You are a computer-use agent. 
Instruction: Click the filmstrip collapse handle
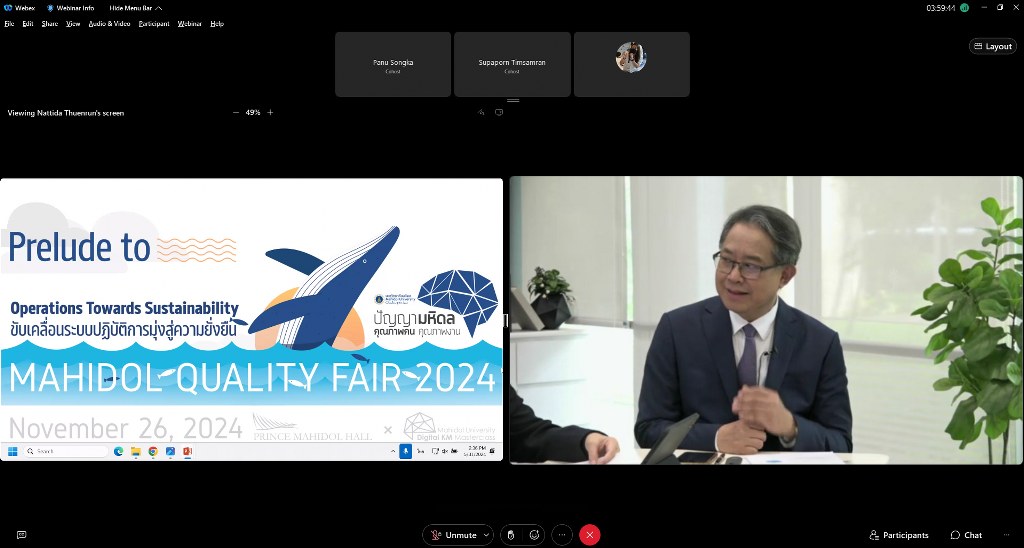pos(513,101)
